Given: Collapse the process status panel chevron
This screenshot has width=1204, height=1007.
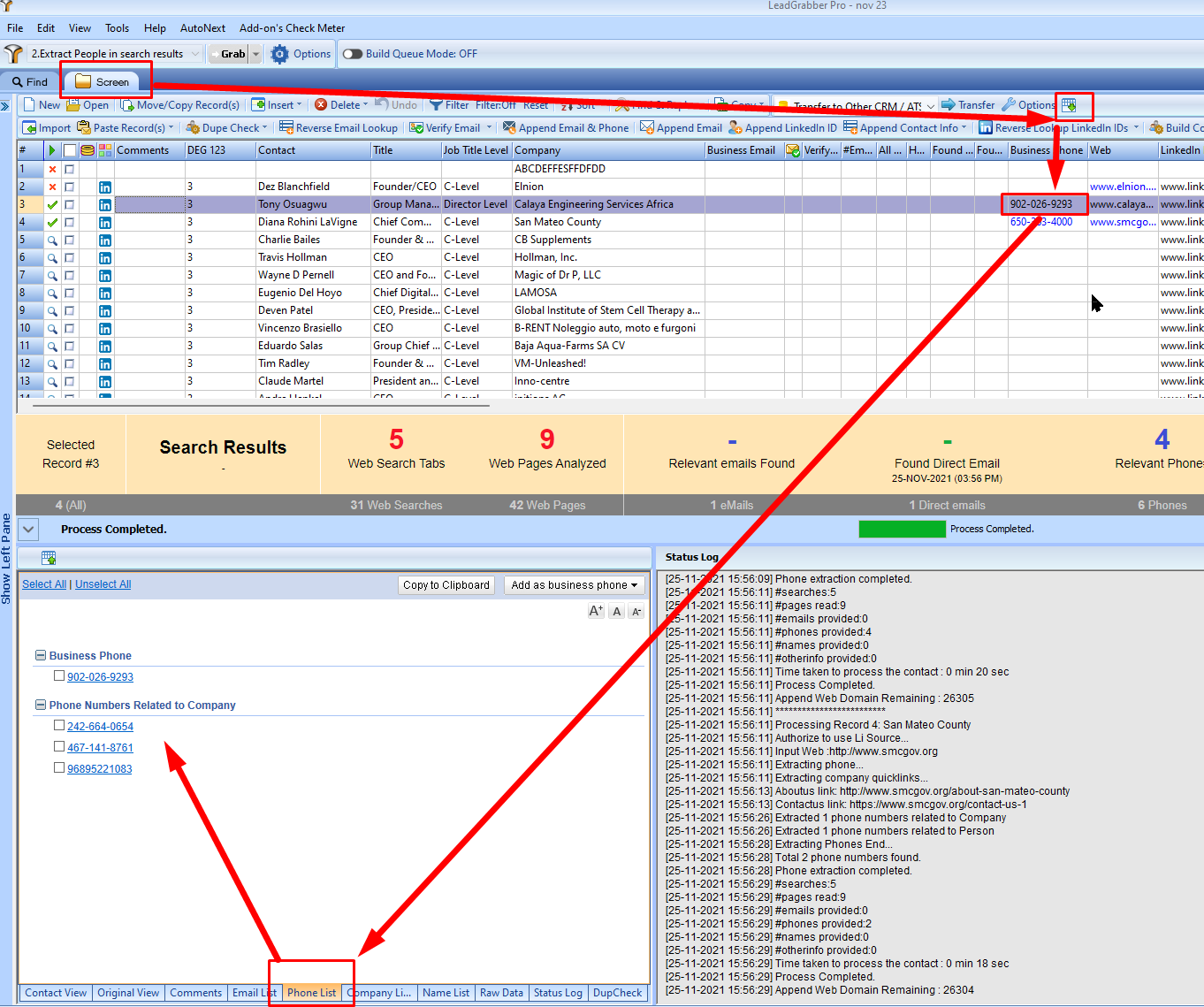Looking at the screenshot, I should (28, 530).
